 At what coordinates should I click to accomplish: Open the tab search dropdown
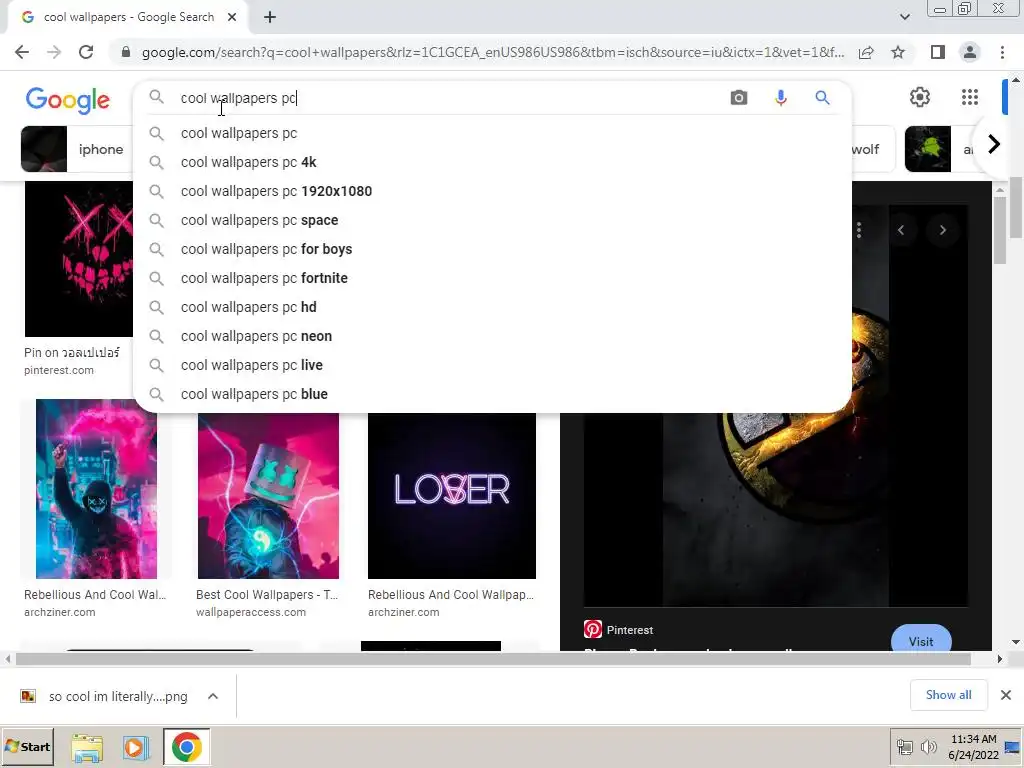pyautogui.click(x=904, y=17)
